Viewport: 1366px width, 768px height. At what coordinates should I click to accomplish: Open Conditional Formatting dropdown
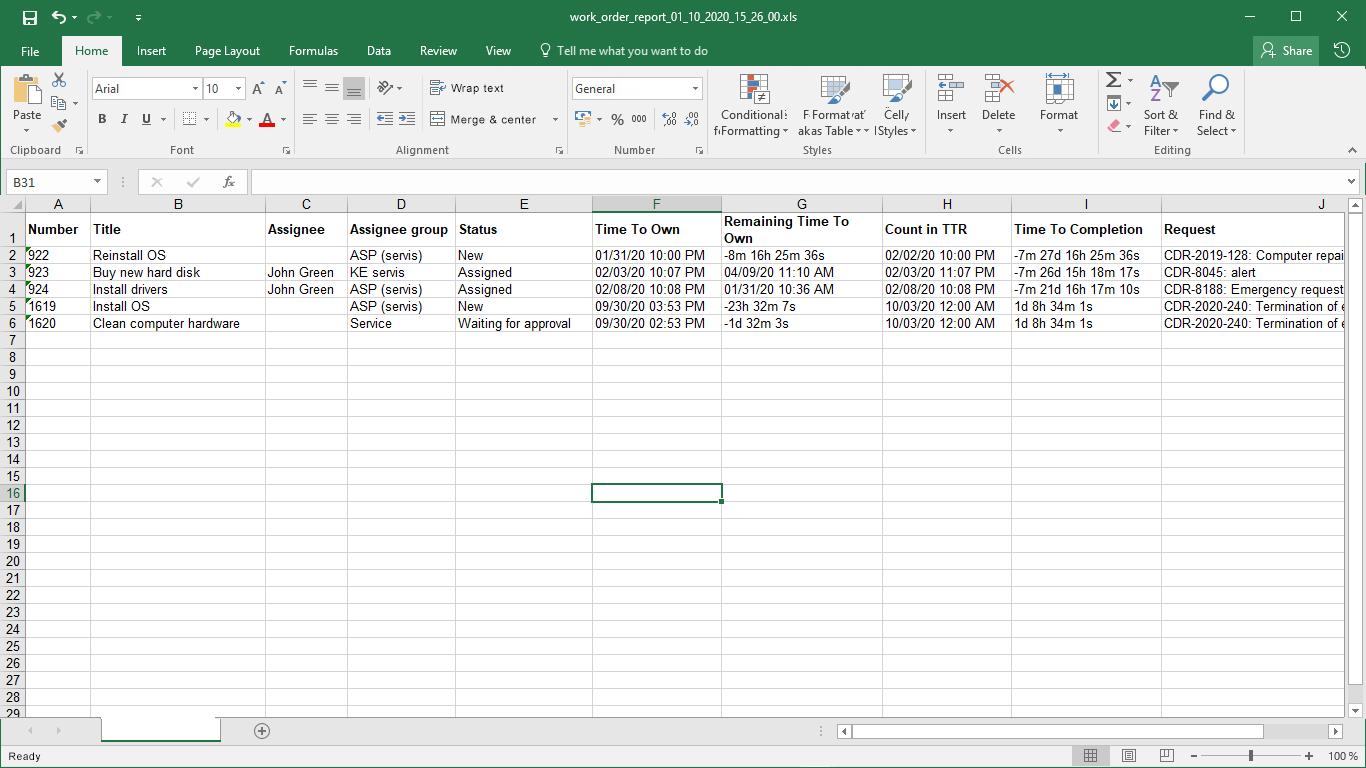point(755,105)
